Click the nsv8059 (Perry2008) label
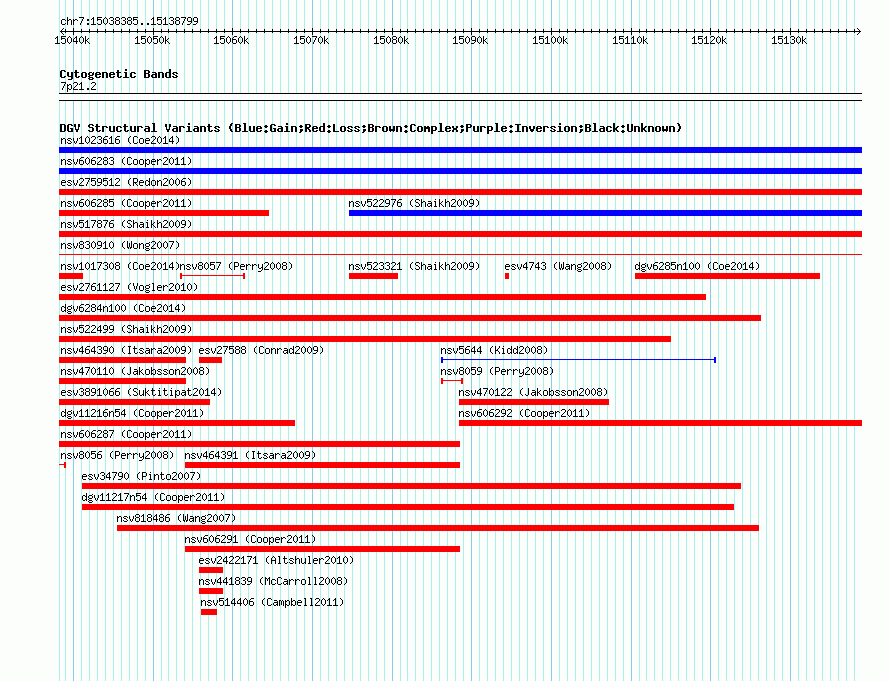 tap(497, 371)
